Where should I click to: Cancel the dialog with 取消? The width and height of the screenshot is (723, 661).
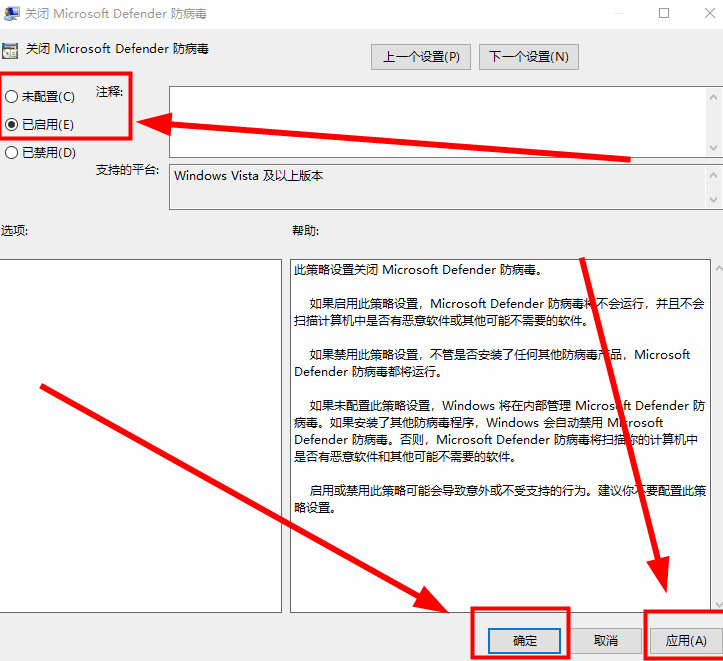pos(605,640)
